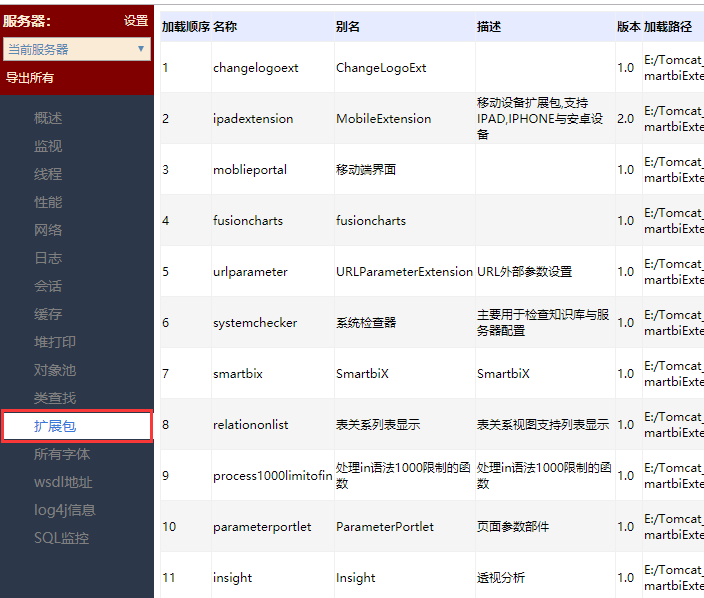Select 类查找 in the sidebar
The width and height of the screenshot is (704, 598).
tap(55, 398)
